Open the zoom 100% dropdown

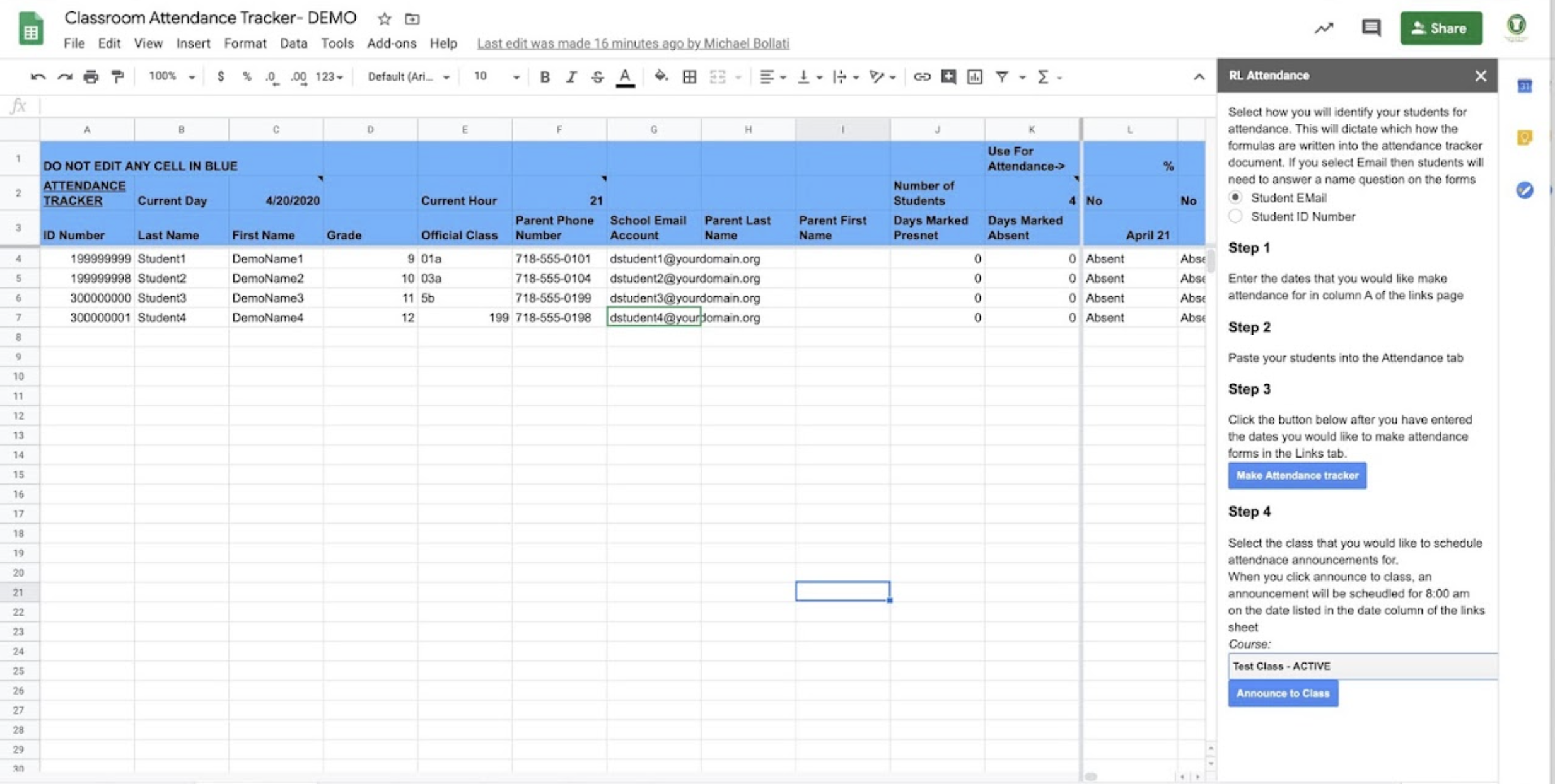pos(172,77)
